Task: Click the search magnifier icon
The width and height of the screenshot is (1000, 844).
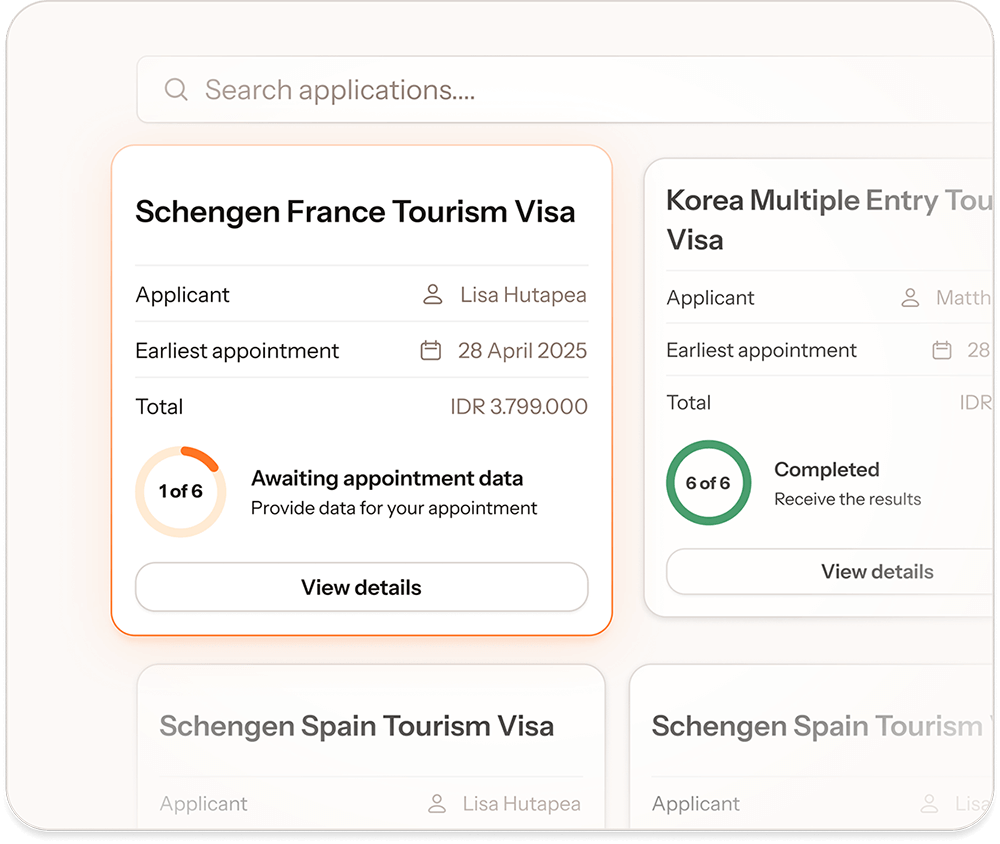Action: point(176,89)
